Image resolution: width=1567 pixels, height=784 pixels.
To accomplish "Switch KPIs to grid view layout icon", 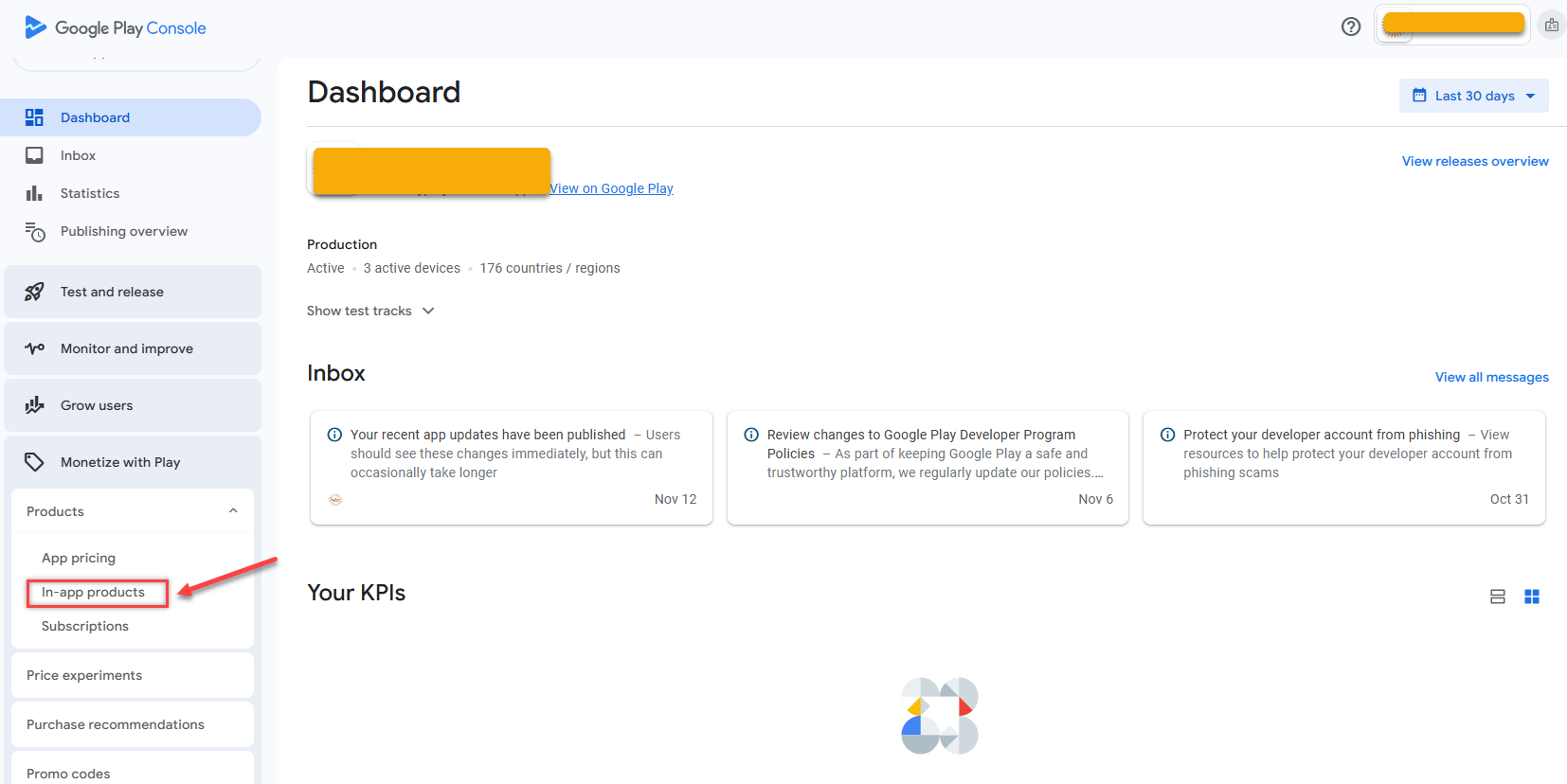I will coord(1532,597).
